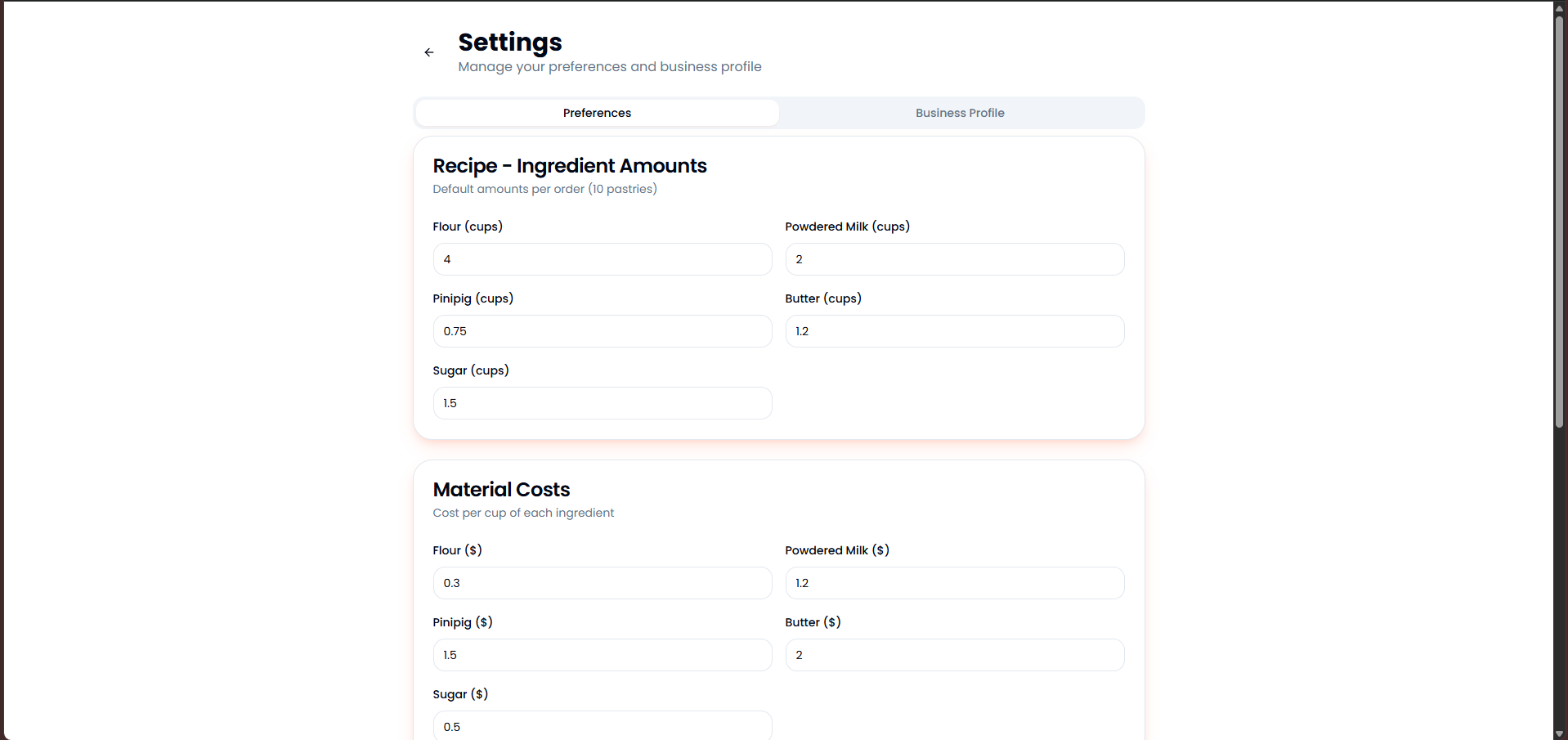This screenshot has height=740, width=1568.
Task: Click the Pinipig ($) cost input
Action: 603,655
